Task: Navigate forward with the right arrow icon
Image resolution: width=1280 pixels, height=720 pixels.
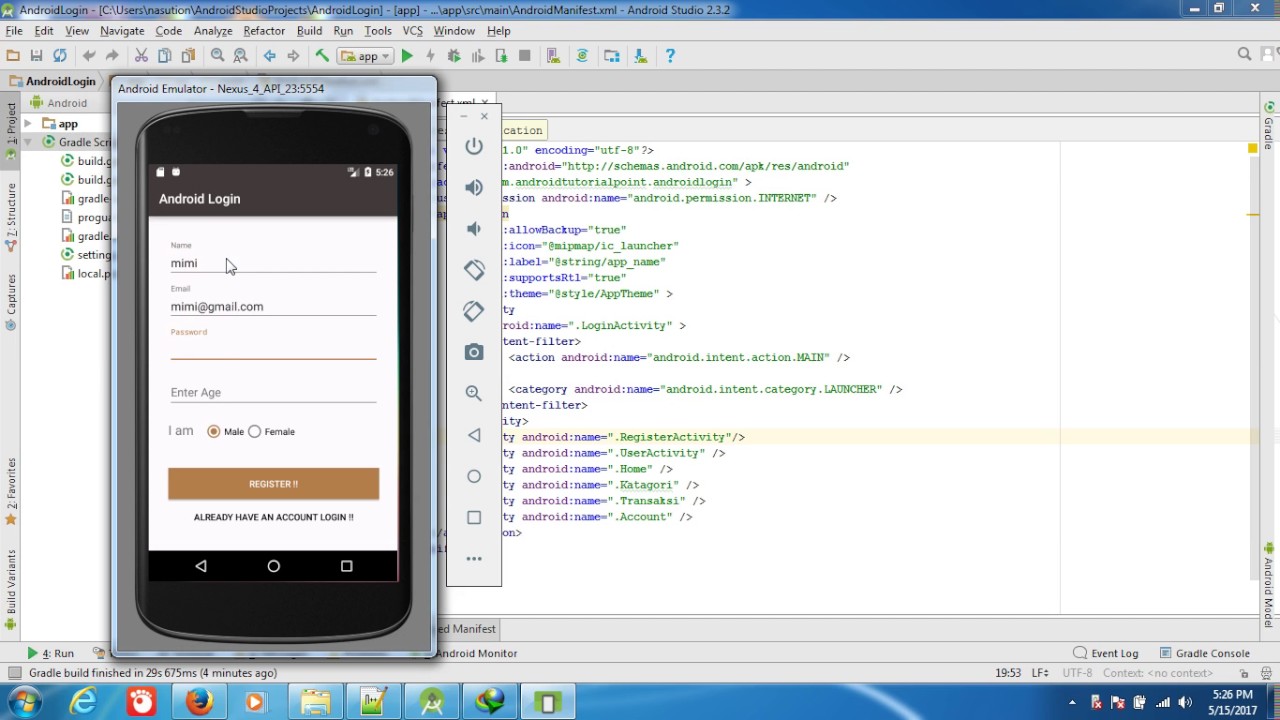Action: pyautogui.click(x=293, y=56)
